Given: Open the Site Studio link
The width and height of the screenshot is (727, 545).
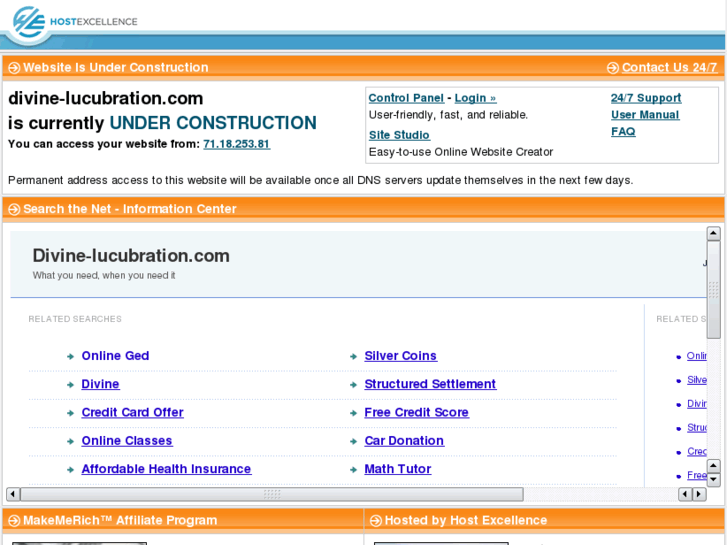Looking at the screenshot, I should click(x=399, y=135).
